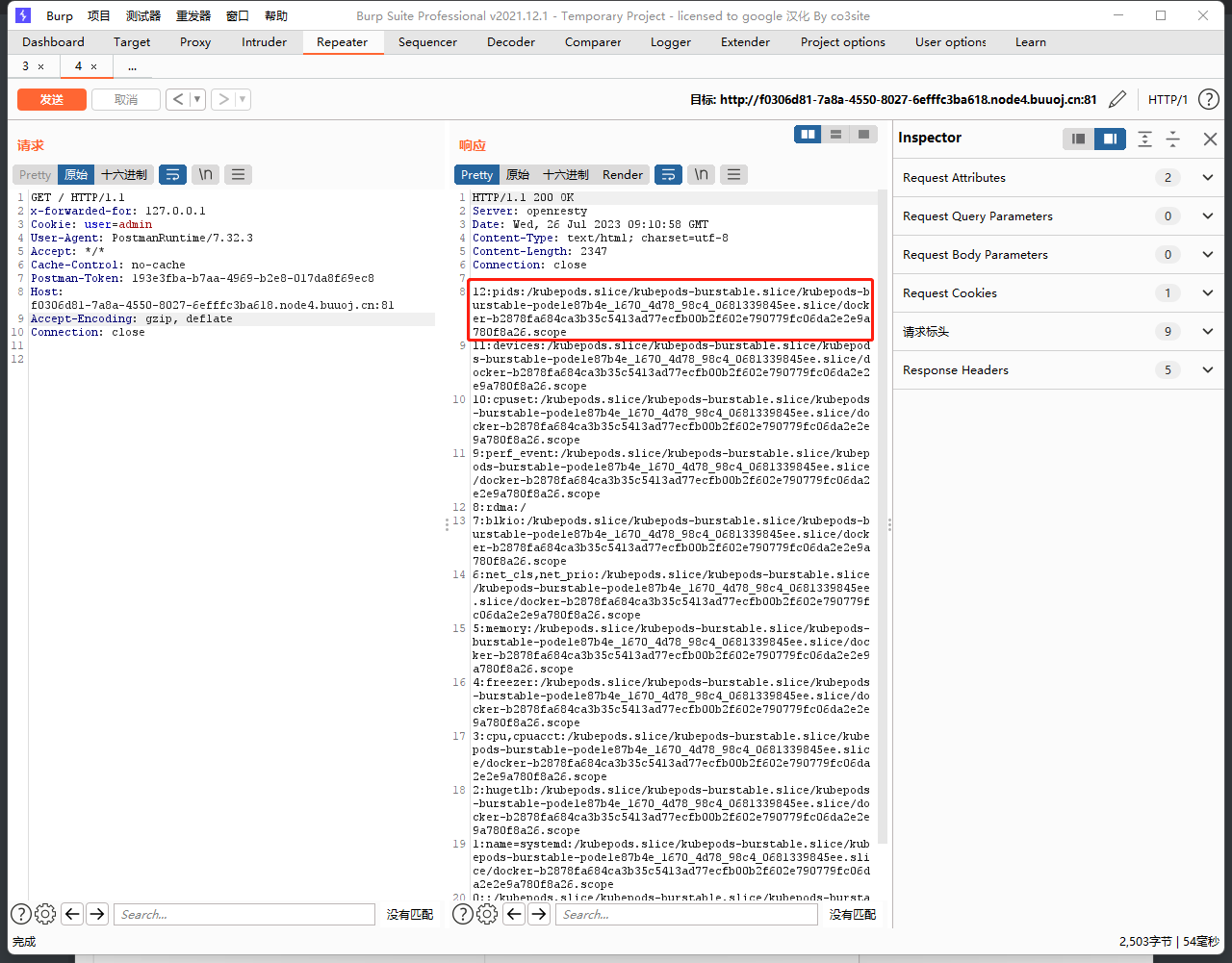Focus the request pane search field
The image size is (1232, 963).
[244, 914]
